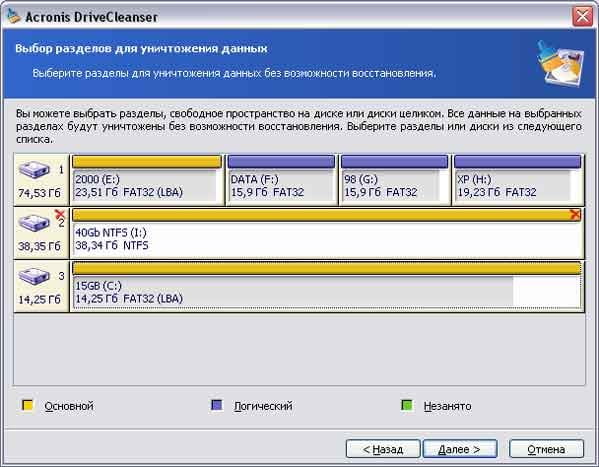Click the blue bar above DATA (F:)
This screenshot has width=599, height=467.
coord(281,162)
